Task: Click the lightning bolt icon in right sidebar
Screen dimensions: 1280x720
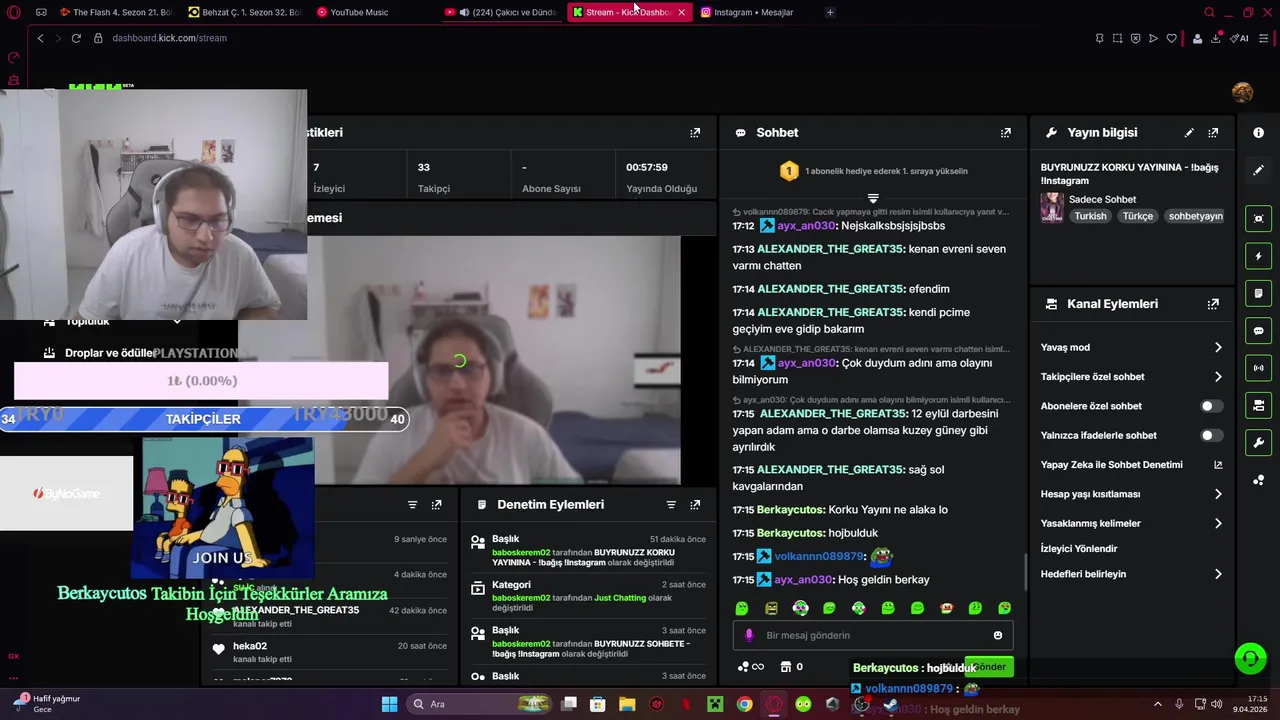Action: point(1258,256)
